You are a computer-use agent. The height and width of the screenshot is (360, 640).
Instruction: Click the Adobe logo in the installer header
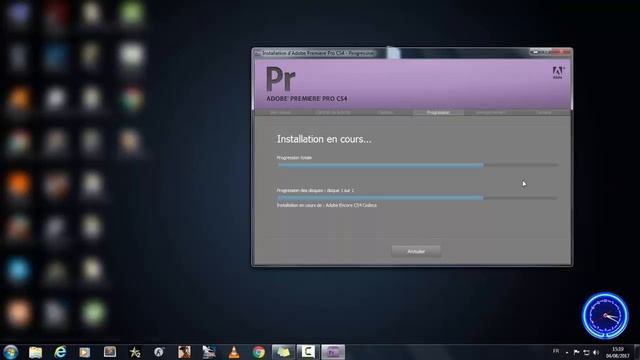pyautogui.click(x=558, y=73)
